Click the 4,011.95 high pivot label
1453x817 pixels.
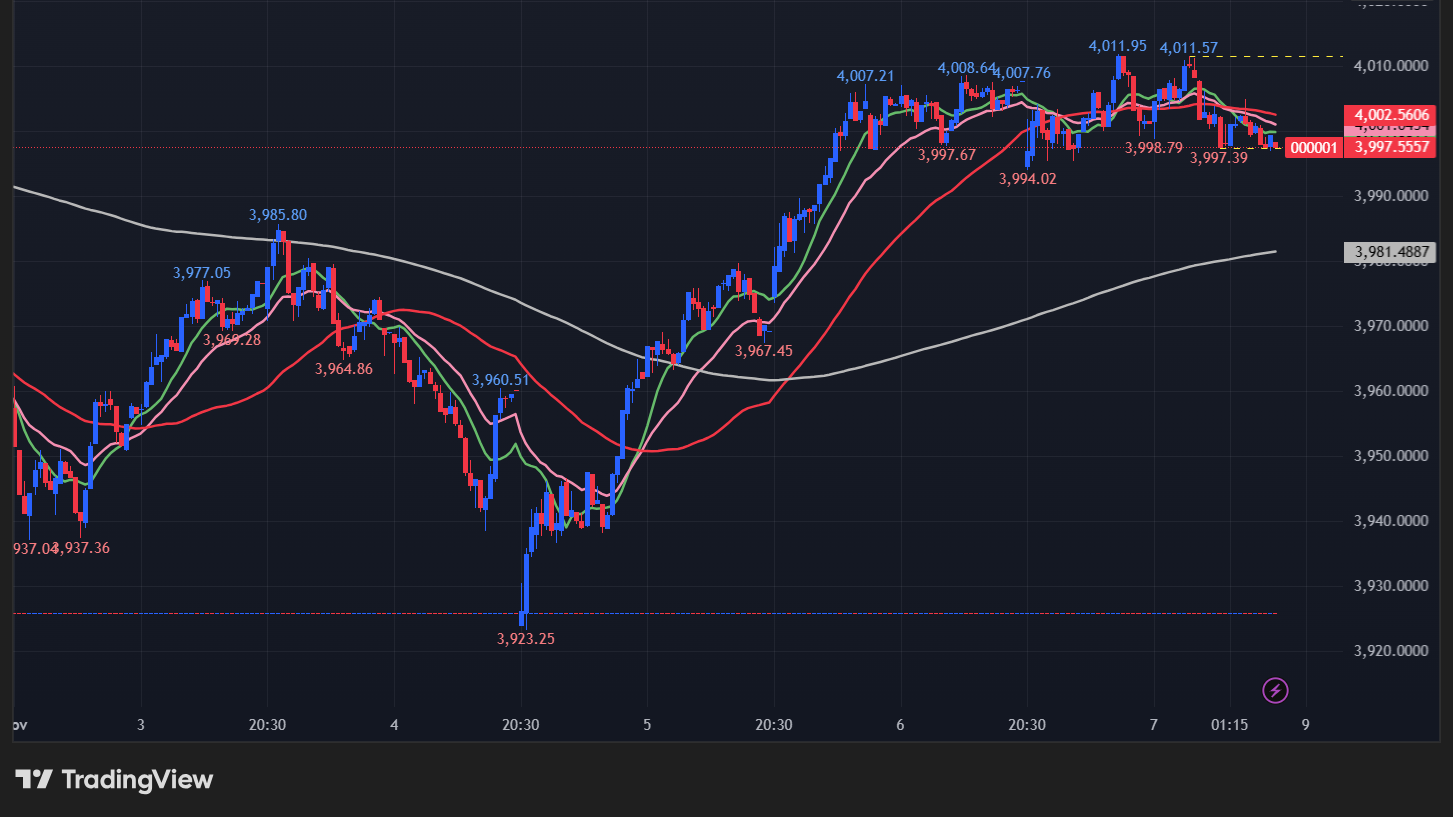point(1117,46)
